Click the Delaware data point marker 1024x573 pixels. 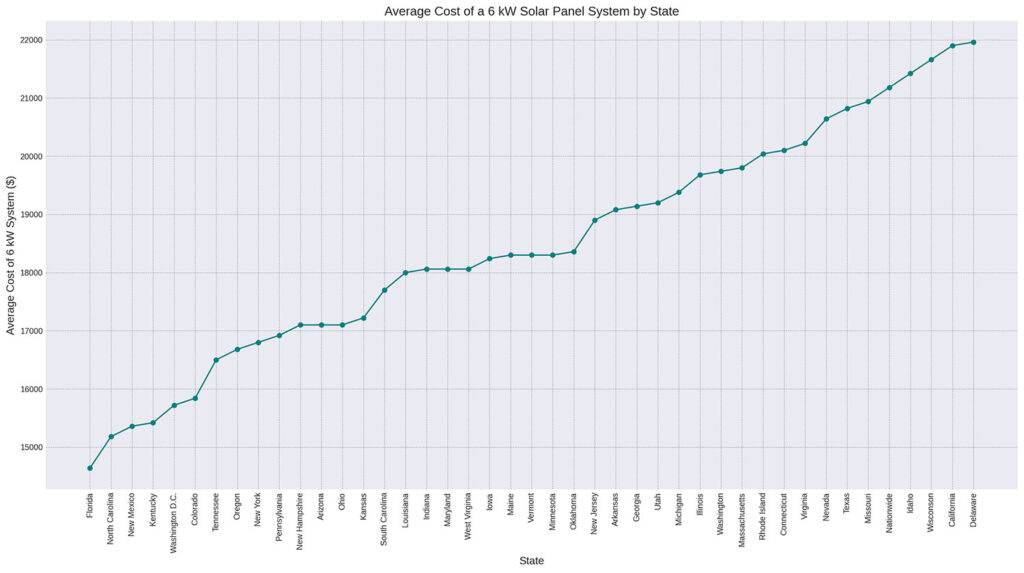point(974,42)
